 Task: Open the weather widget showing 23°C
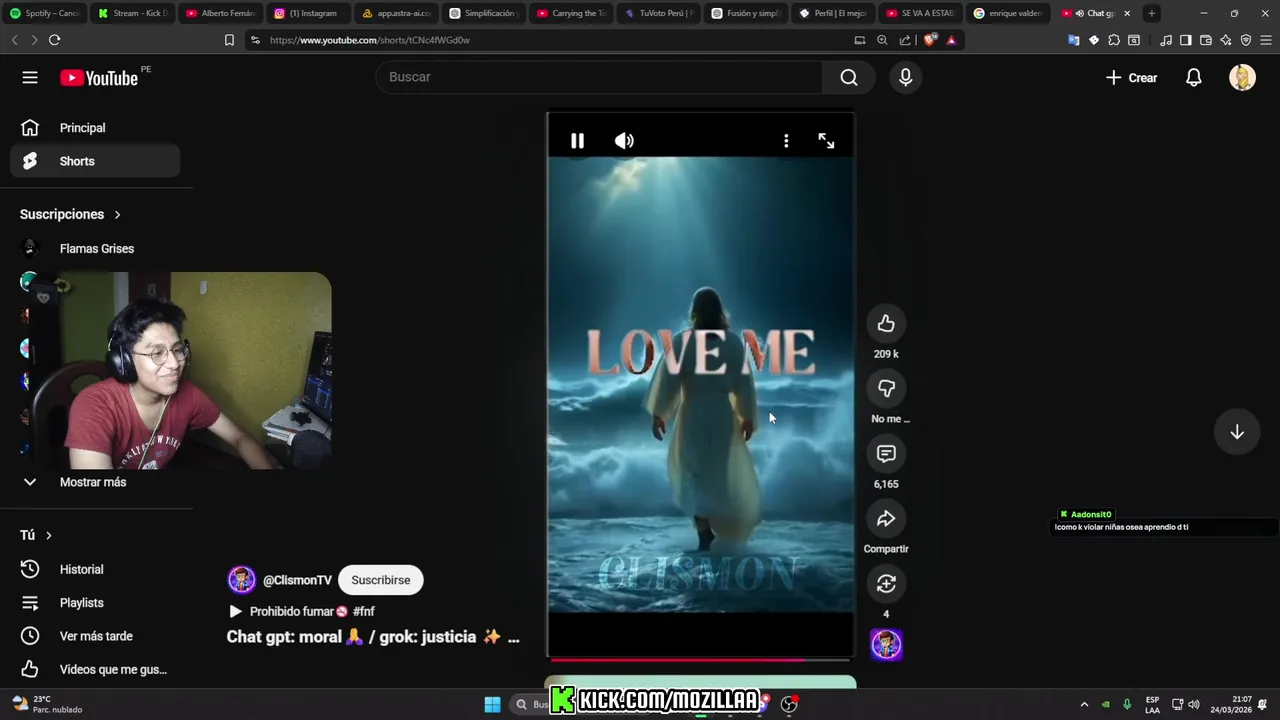pyautogui.click(x=48, y=704)
